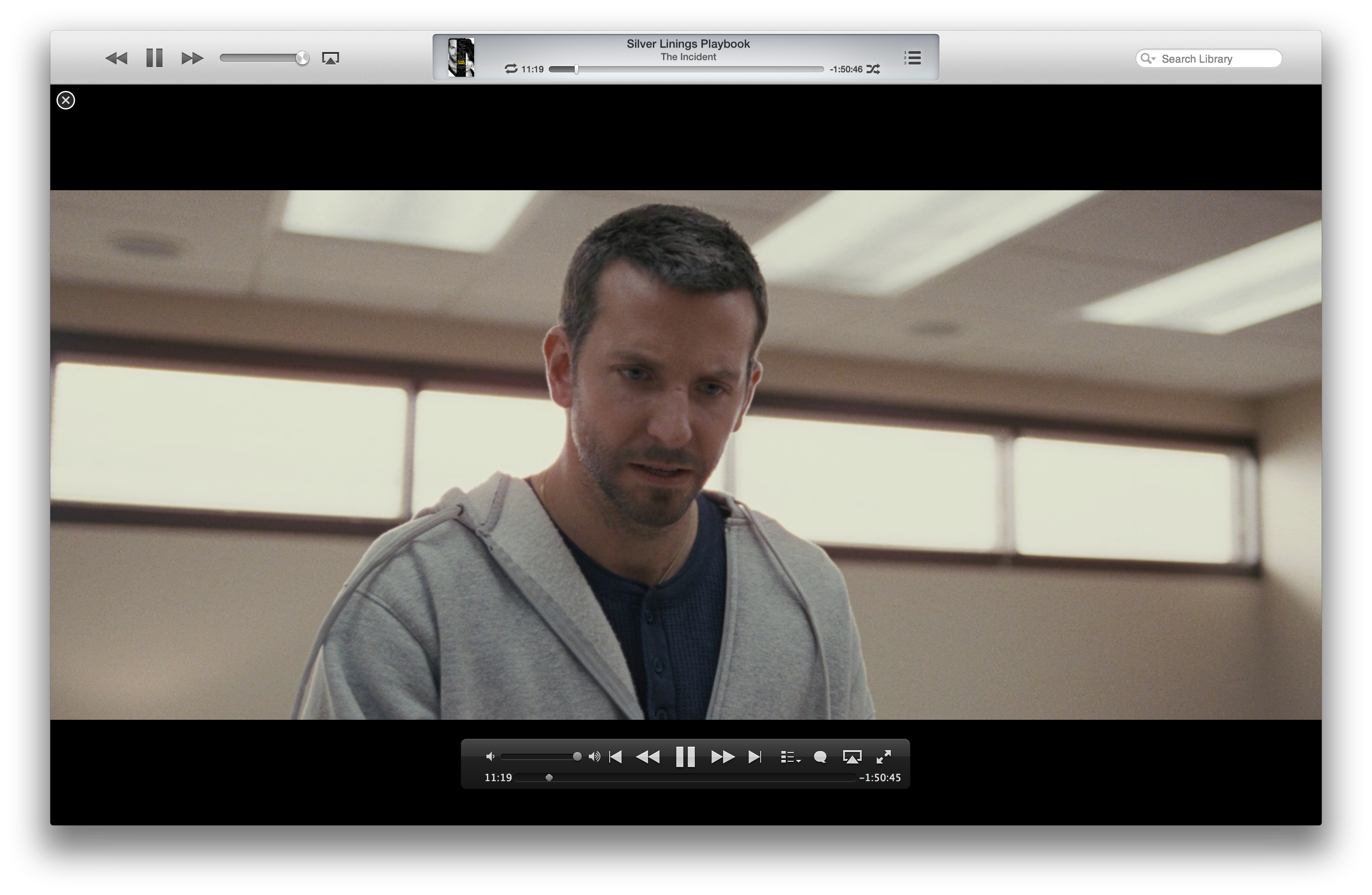Click the movie poster artwork thumbnail
Viewport: 1372px width, 895px height.
coord(461,57)
